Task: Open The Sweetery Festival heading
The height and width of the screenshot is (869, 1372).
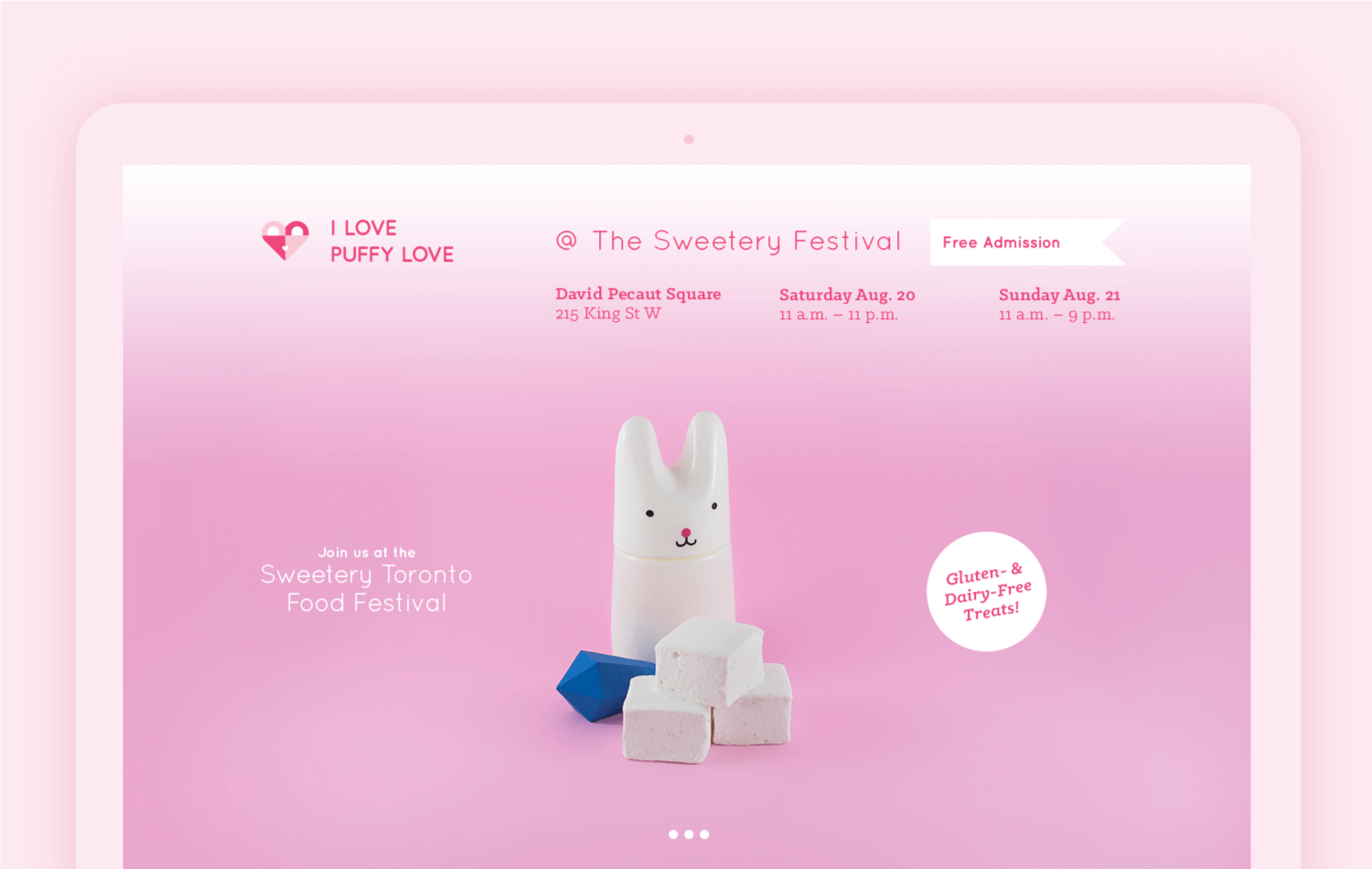Action: (x=746, y=241)
